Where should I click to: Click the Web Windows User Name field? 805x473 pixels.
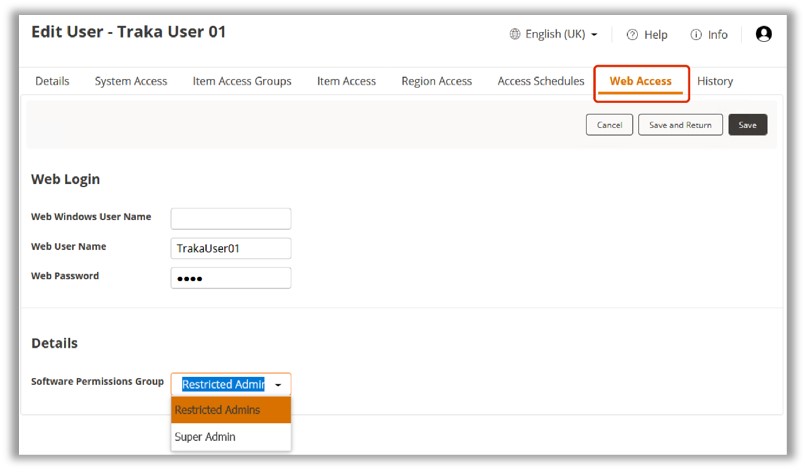[x=231, y=218]
